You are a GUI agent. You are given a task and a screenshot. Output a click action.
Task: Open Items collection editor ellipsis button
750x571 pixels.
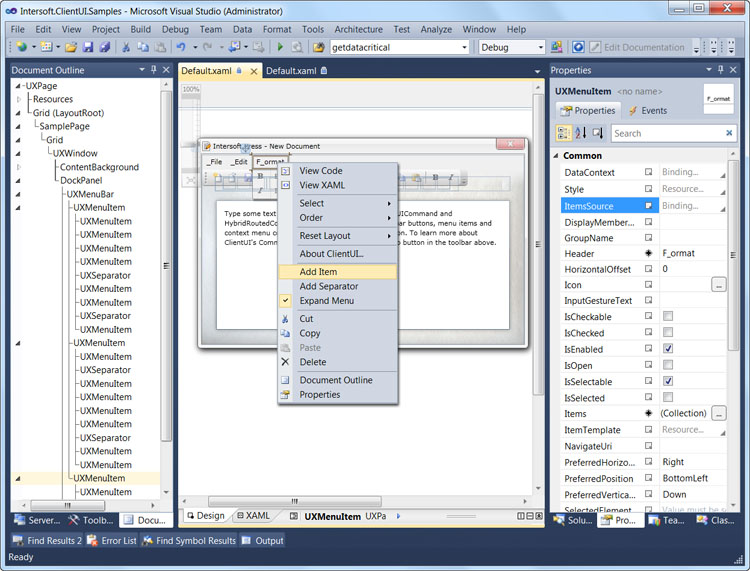pos(718,413)
